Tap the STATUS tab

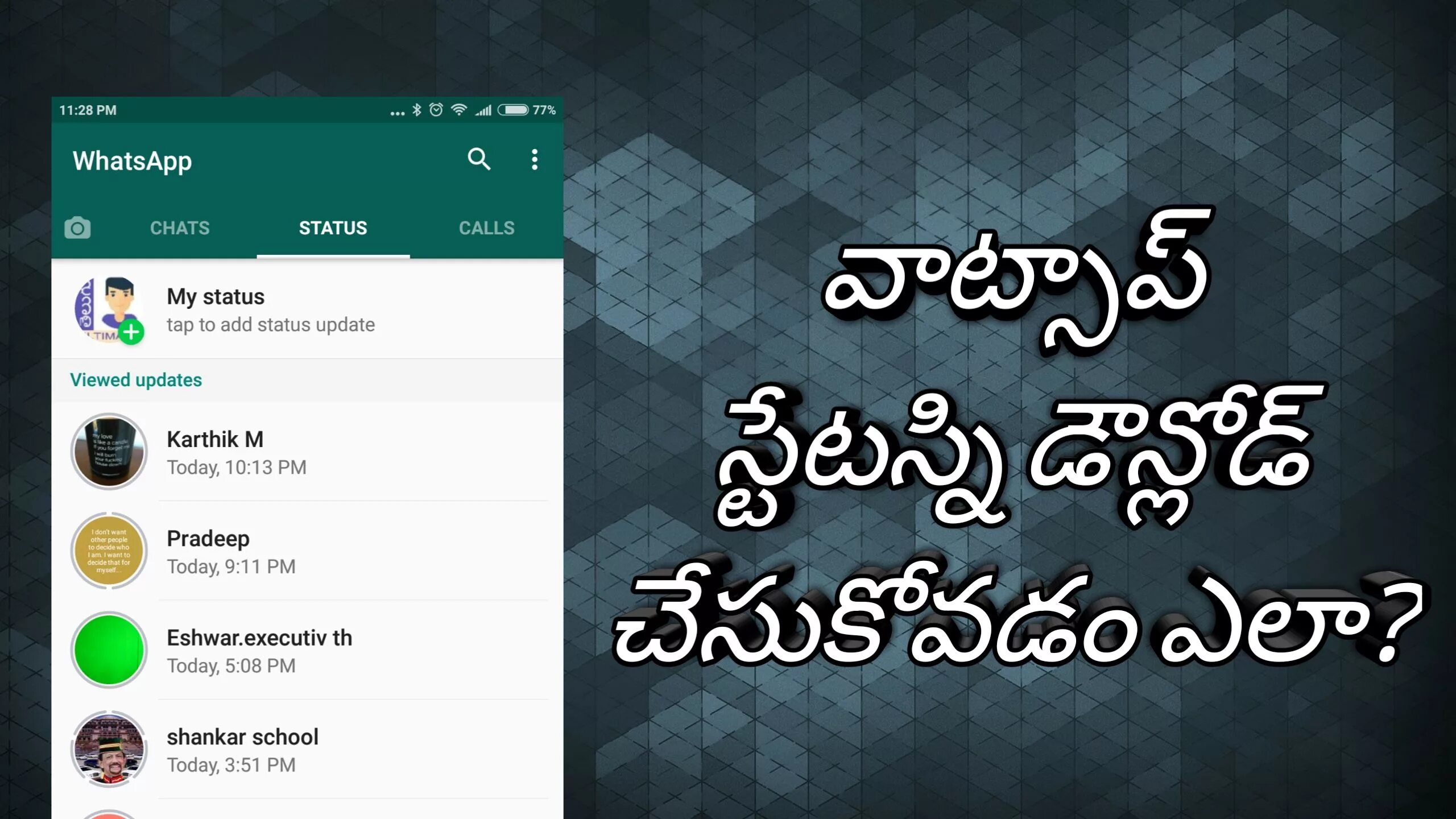click(334, 227)
